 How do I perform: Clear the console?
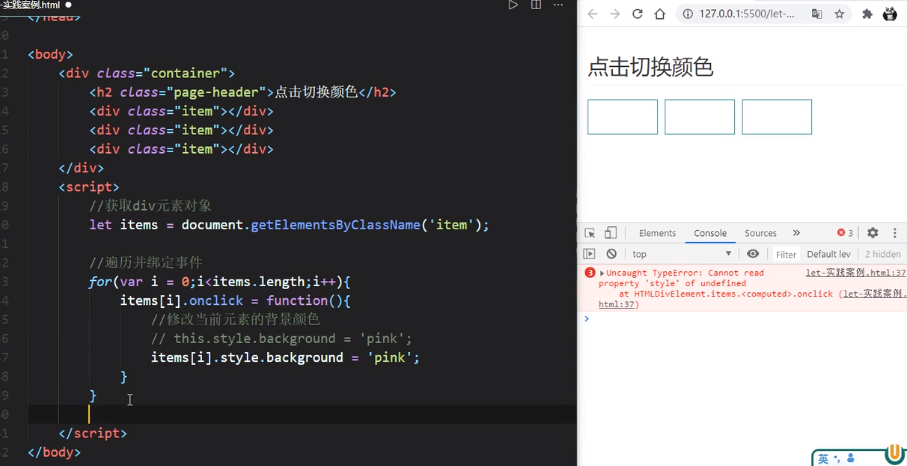tap(611, 254)
